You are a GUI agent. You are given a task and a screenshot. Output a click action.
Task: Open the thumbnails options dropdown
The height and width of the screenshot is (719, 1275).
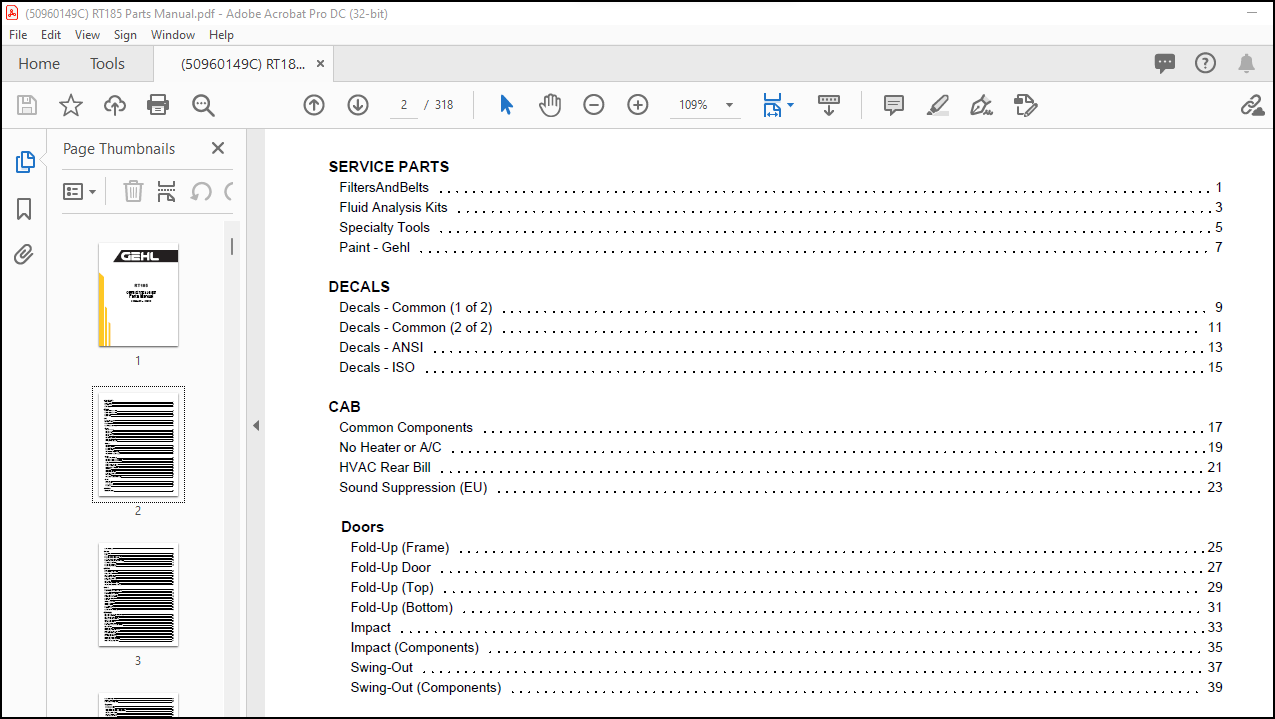(x=80, y=191)
